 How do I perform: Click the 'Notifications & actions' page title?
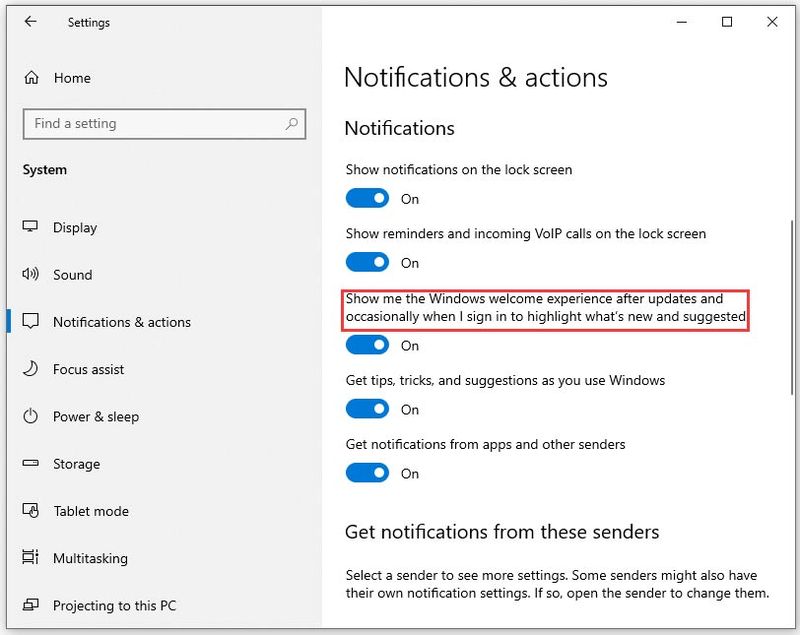[476, 78]
